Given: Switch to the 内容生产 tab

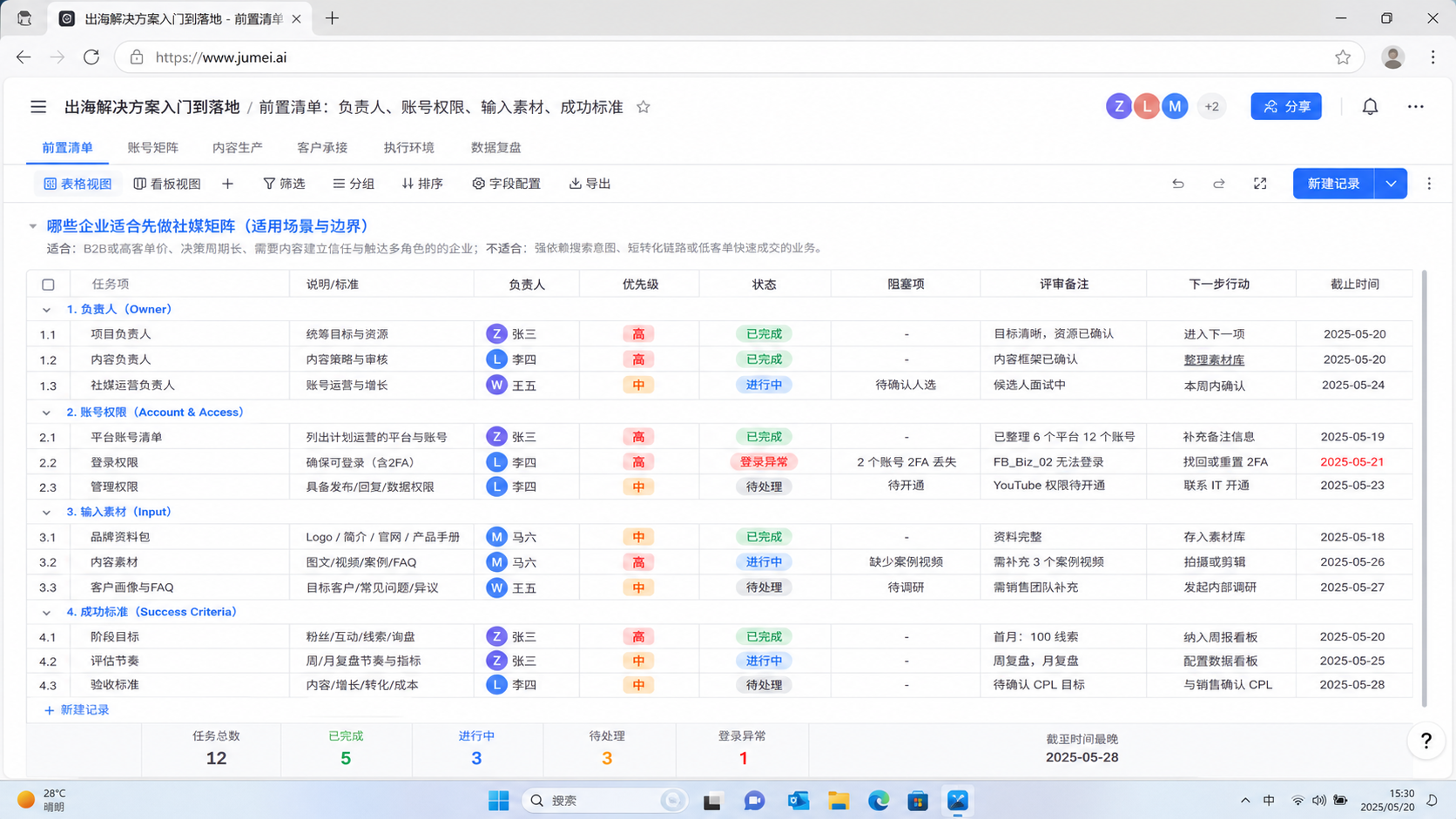Looking at the screenshot, I should (238, 148).
